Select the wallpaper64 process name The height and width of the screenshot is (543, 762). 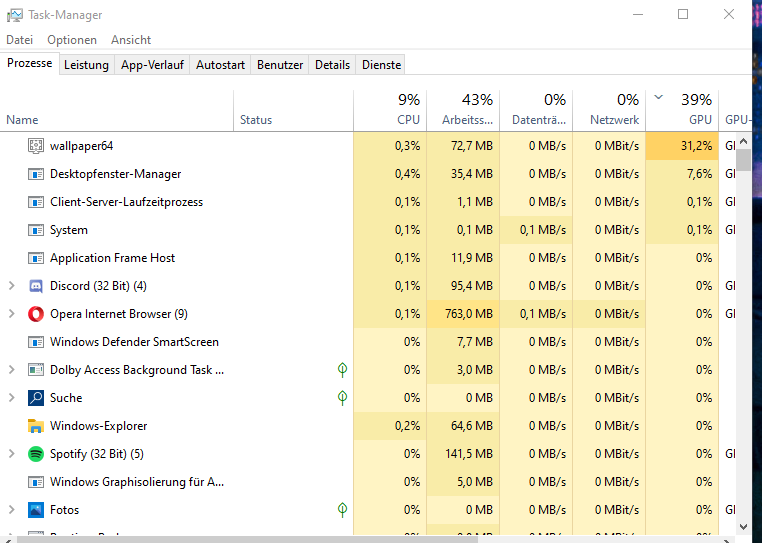[81, 146]
